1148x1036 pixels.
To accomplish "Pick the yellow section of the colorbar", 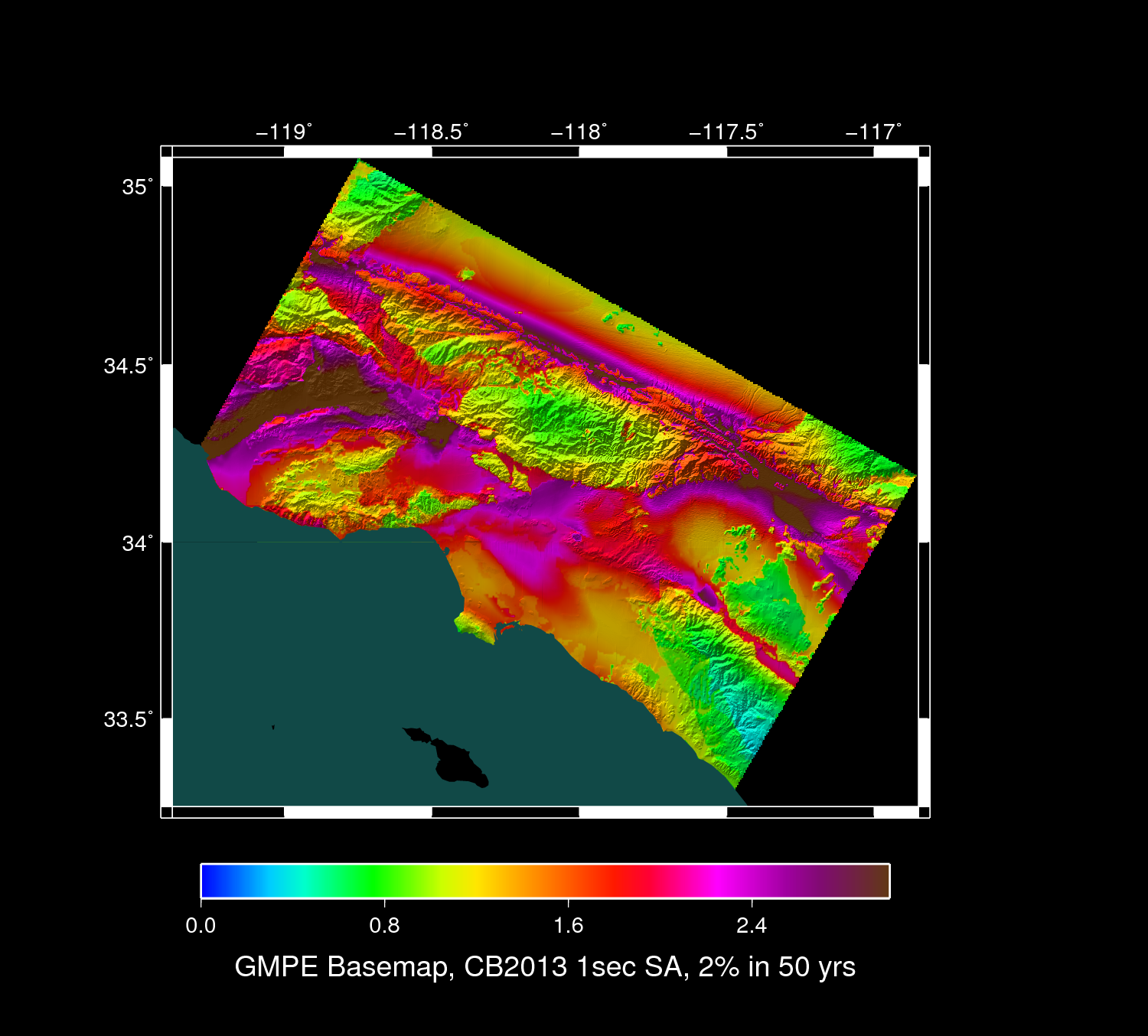I will [475, 881].
